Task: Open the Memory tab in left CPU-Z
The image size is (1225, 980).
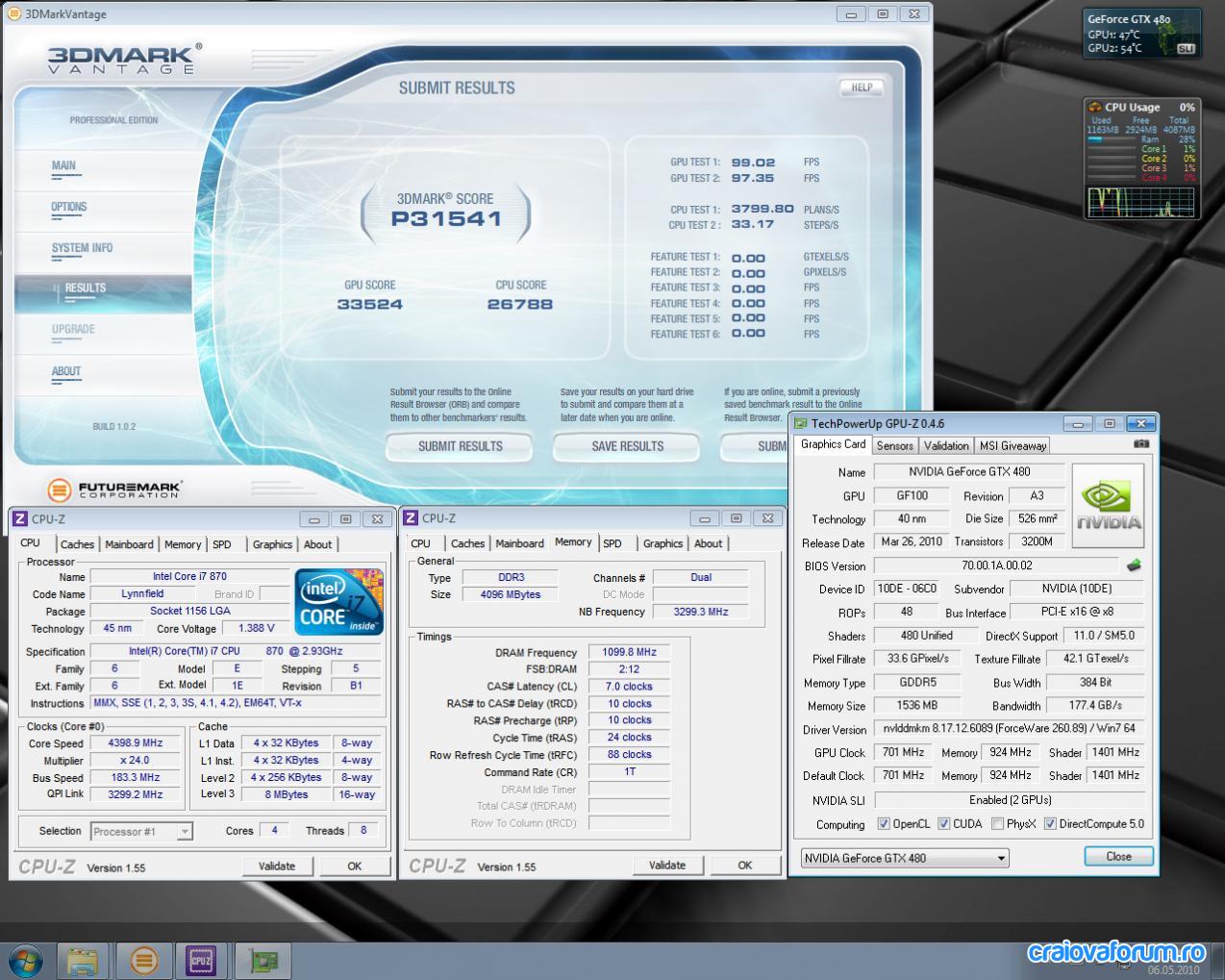Action: click(183, 544)
